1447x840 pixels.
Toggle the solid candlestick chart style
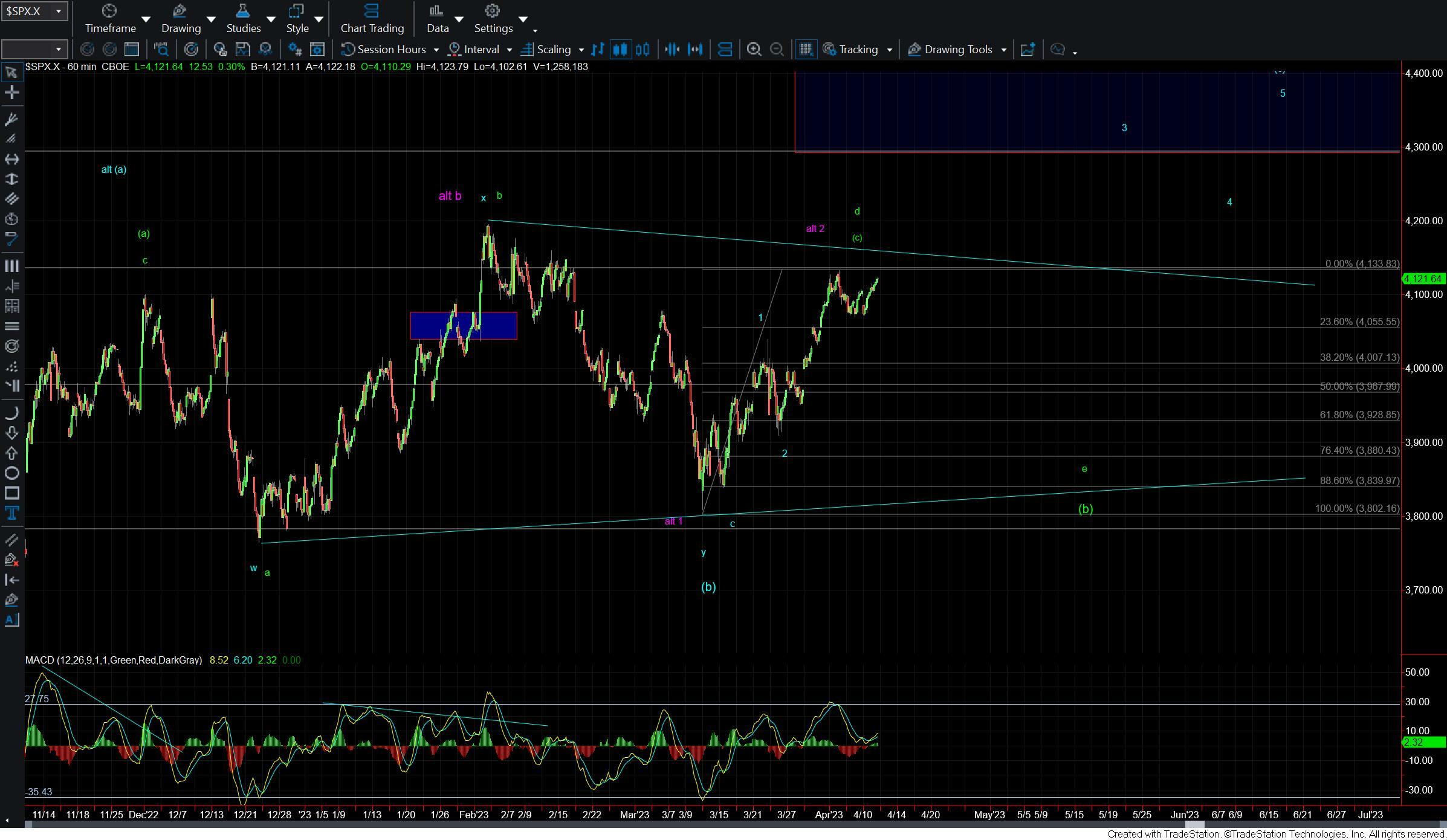[620, 50]
